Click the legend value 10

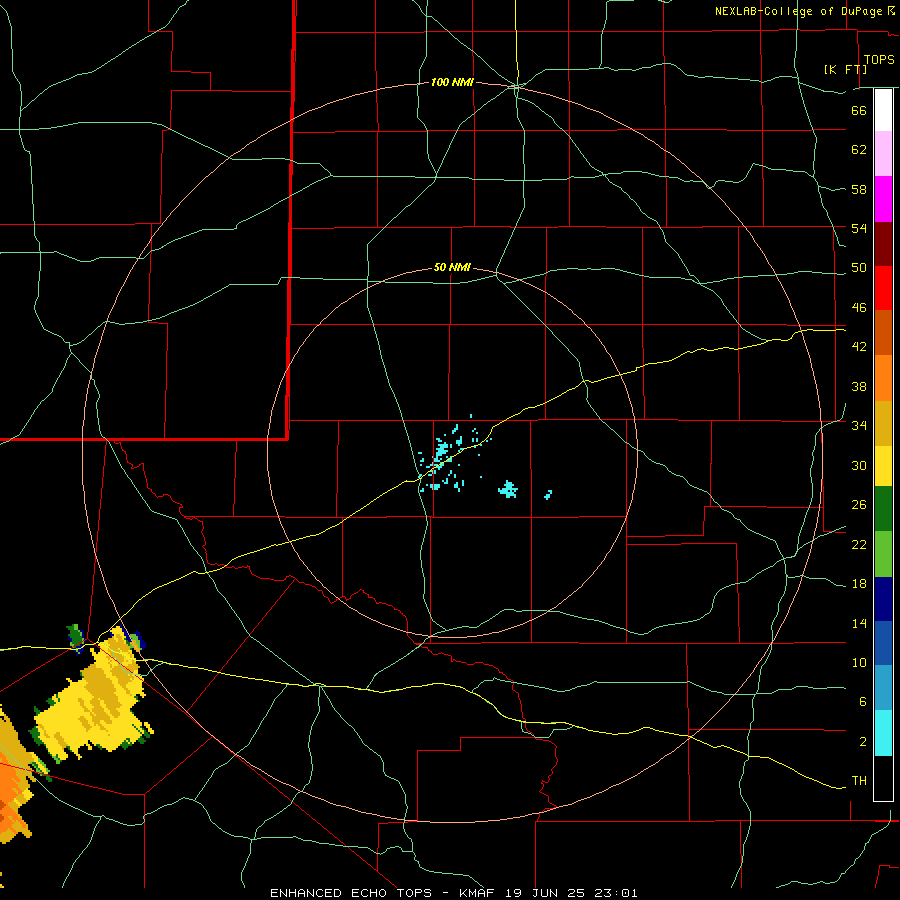(x=859, y=663)
